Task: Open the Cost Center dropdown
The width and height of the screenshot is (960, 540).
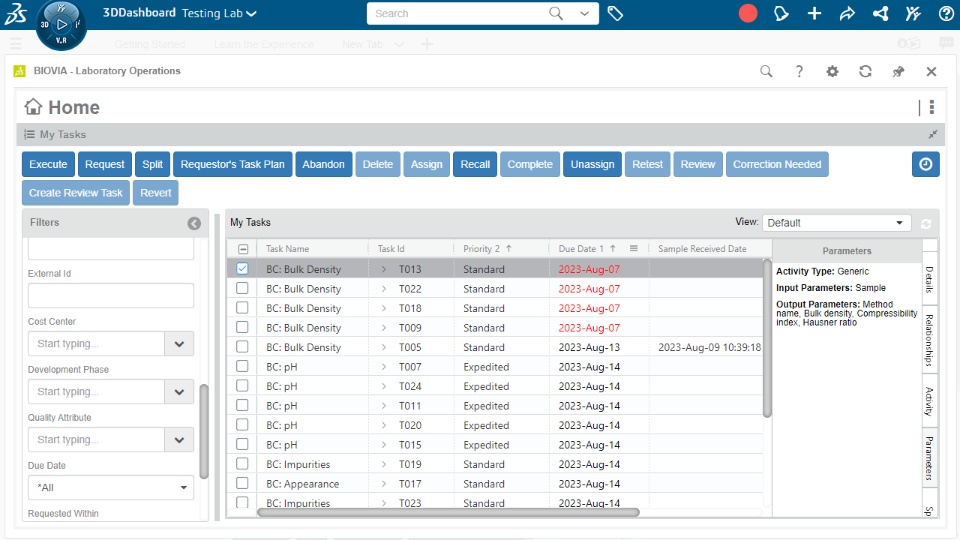Action: pos(179,343)
